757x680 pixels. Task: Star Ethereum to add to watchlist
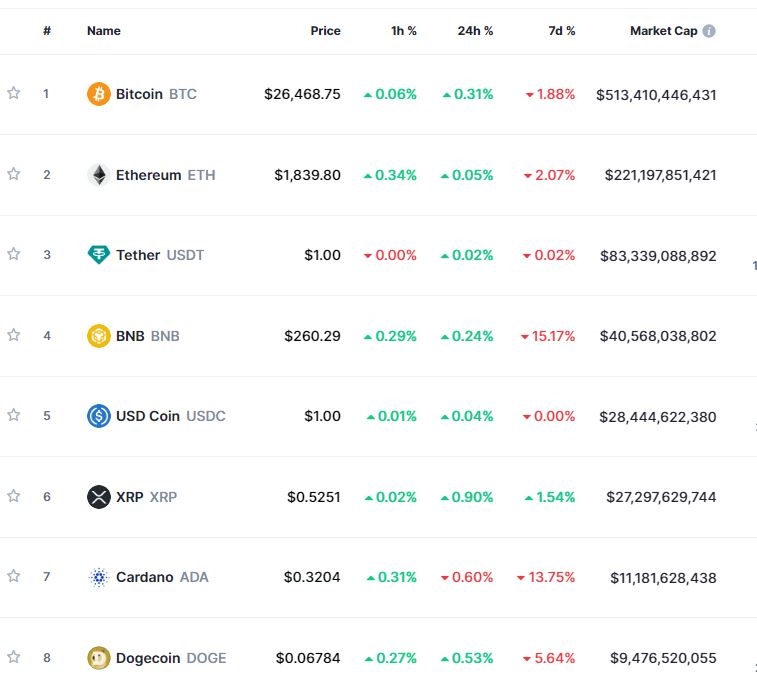(x=14, y=174)
